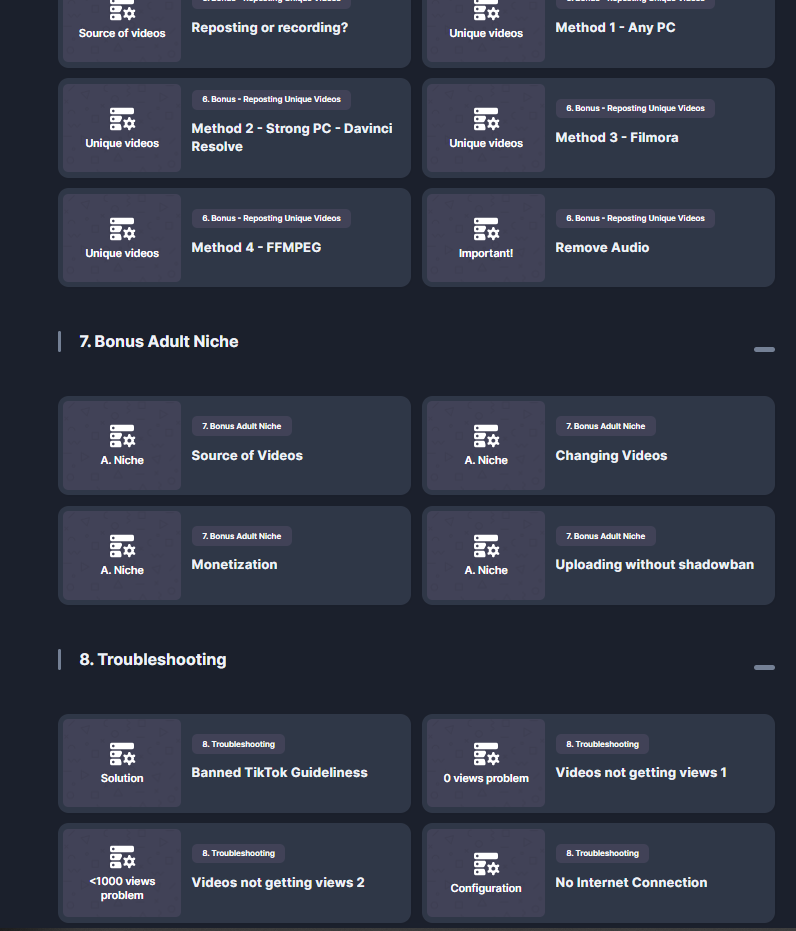796x931 pixels.
Task: Click 7. Bonus Adult Niche tag above Source of Videos
Action: 242,426
